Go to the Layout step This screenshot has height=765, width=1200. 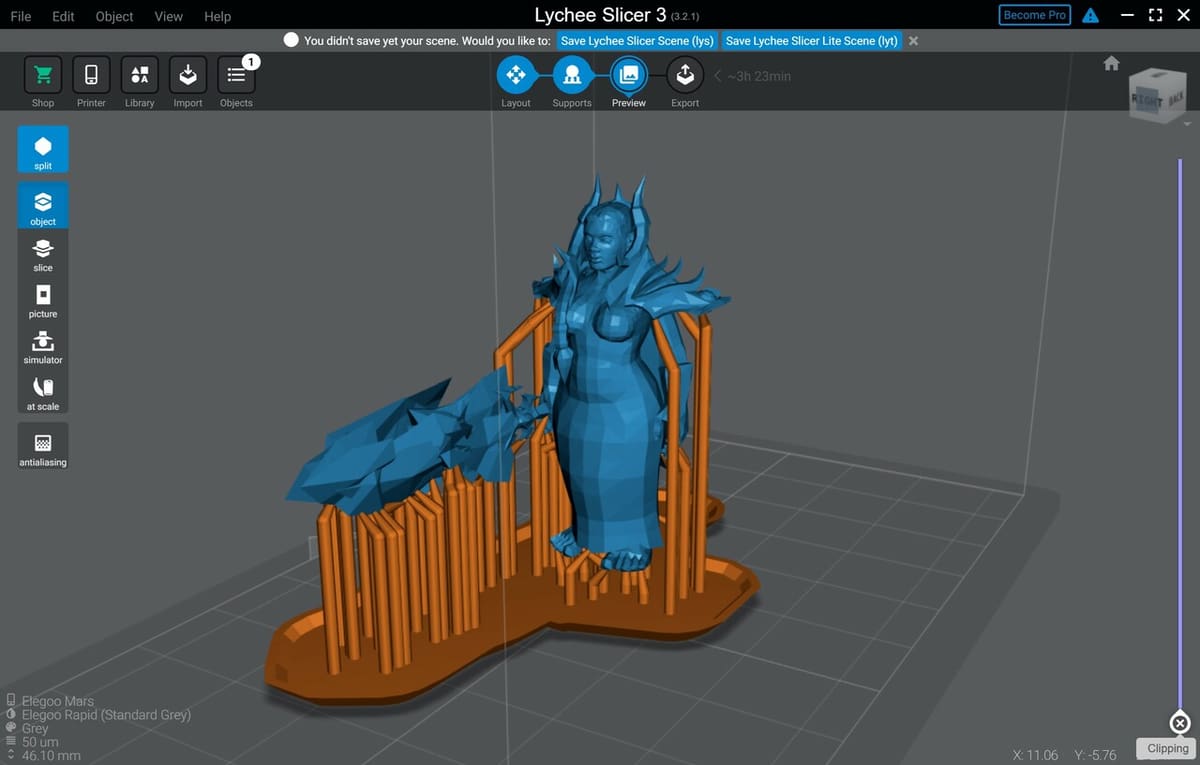[x=516, y=74]
